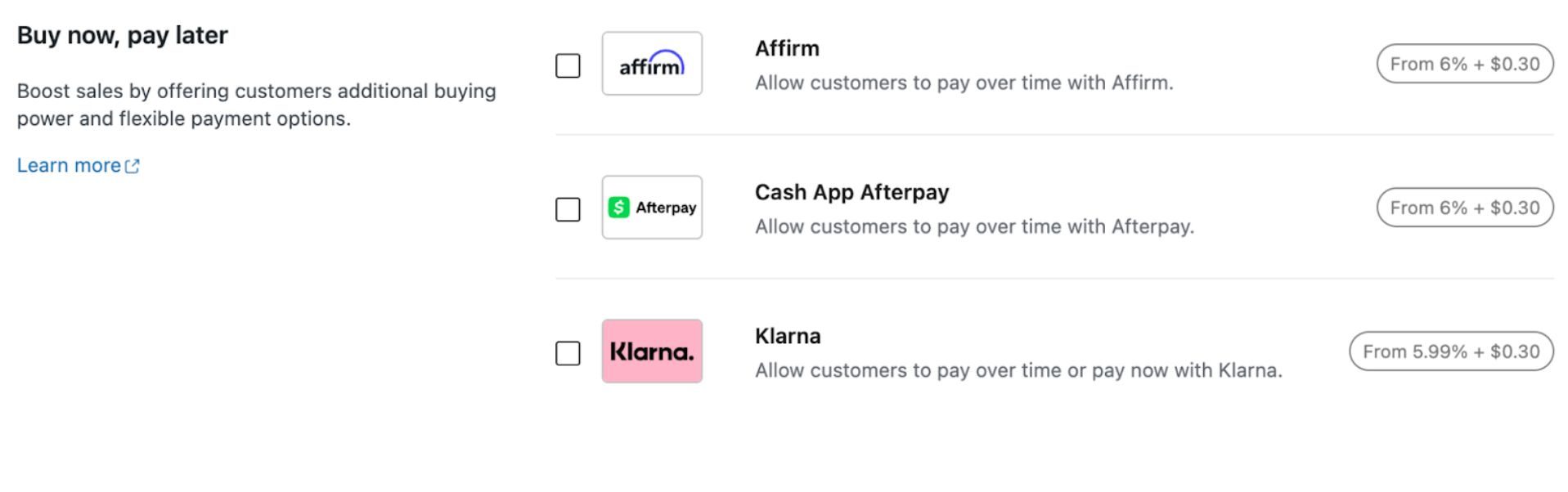The image size is (1568, 492).
Task: Select the Affirm provider logo thumbnail
Action: (652, 63)
